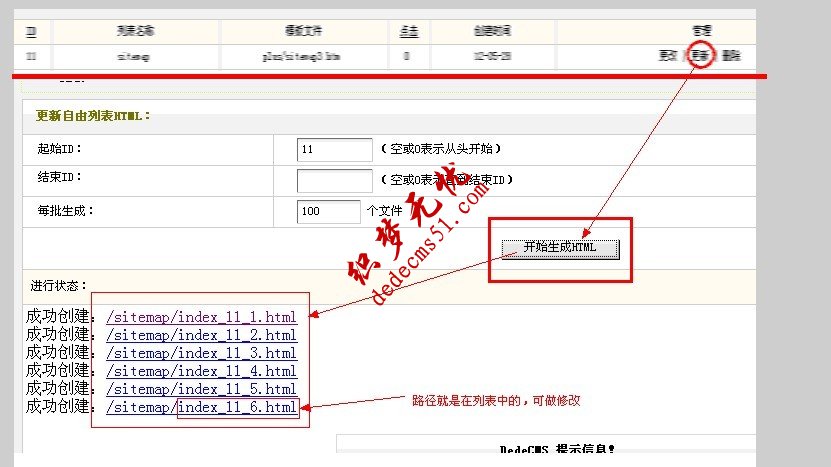The image size is (831, 467).
Task: Click the 每批生成 field showing 100
Action: (x=328, y=212)
